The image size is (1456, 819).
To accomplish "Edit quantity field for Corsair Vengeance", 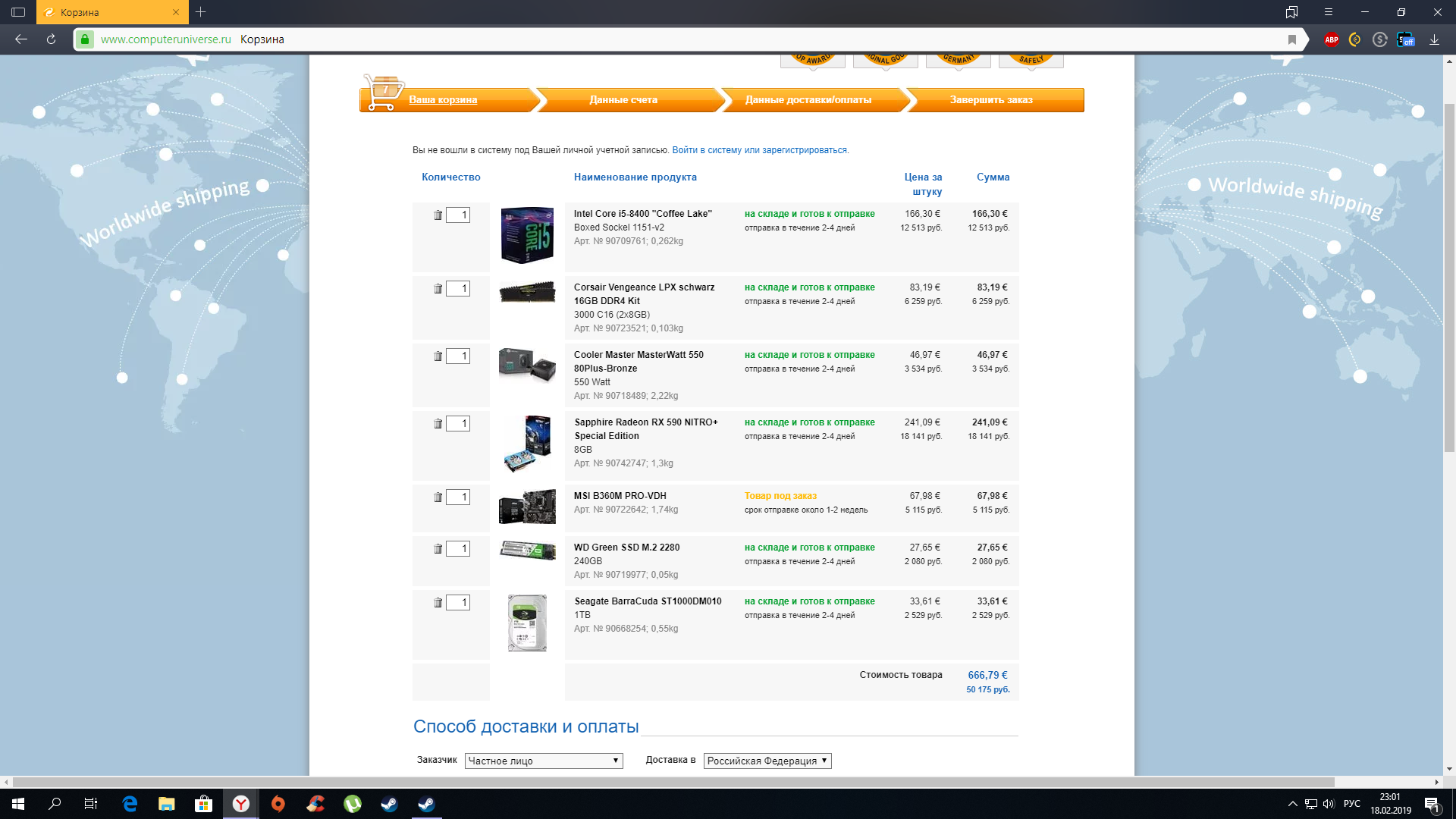I will point(458,289).
